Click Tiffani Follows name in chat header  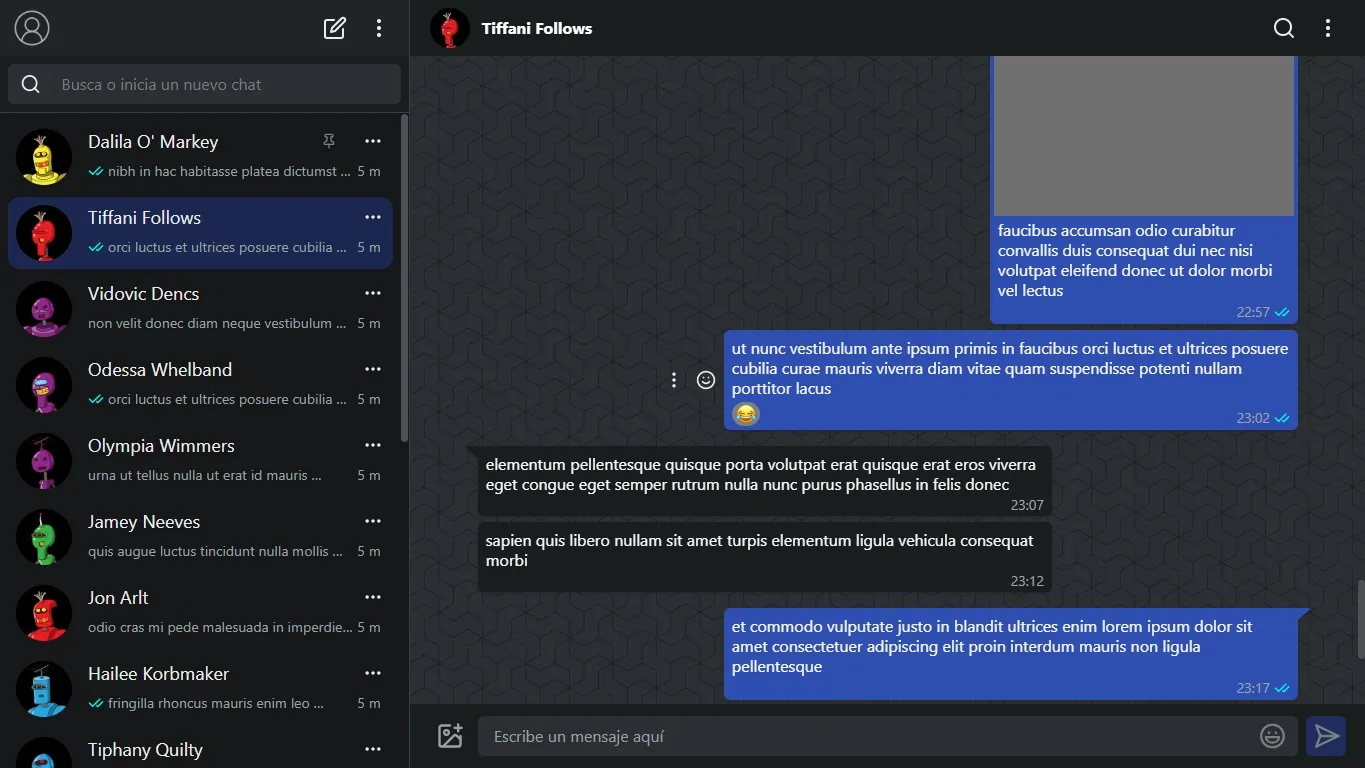pos(537,28)
